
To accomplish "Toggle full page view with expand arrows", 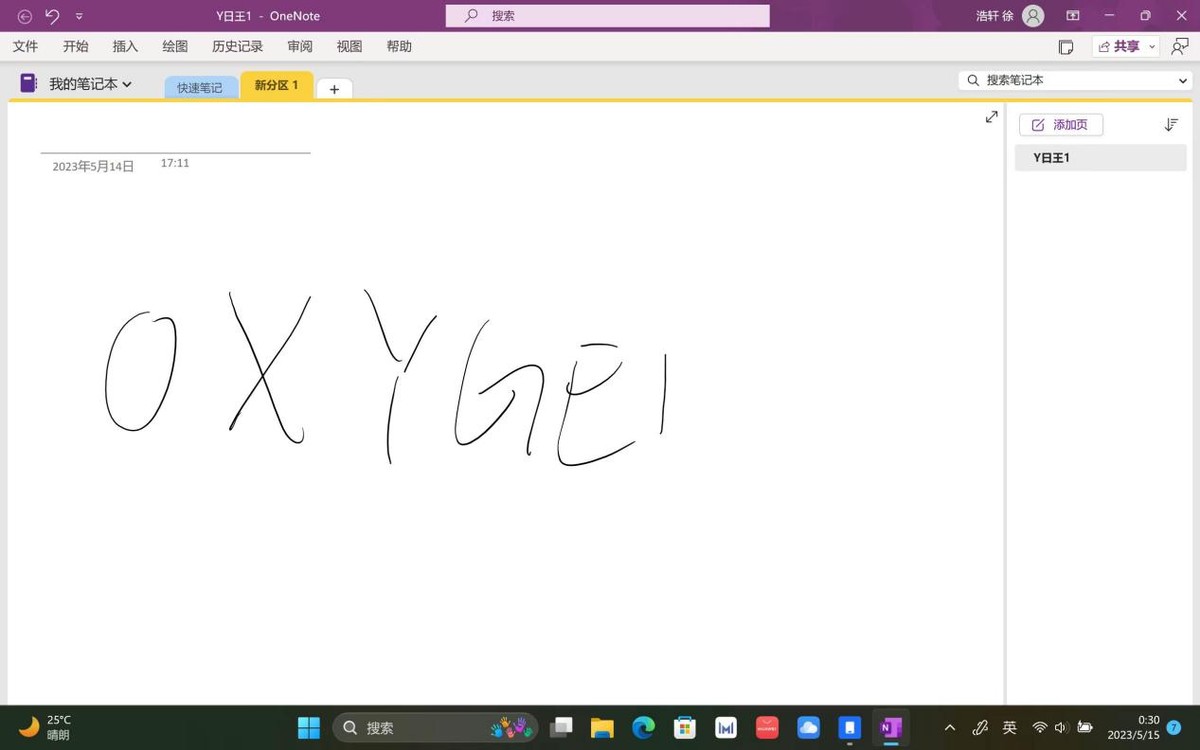I will pos(991,117).
